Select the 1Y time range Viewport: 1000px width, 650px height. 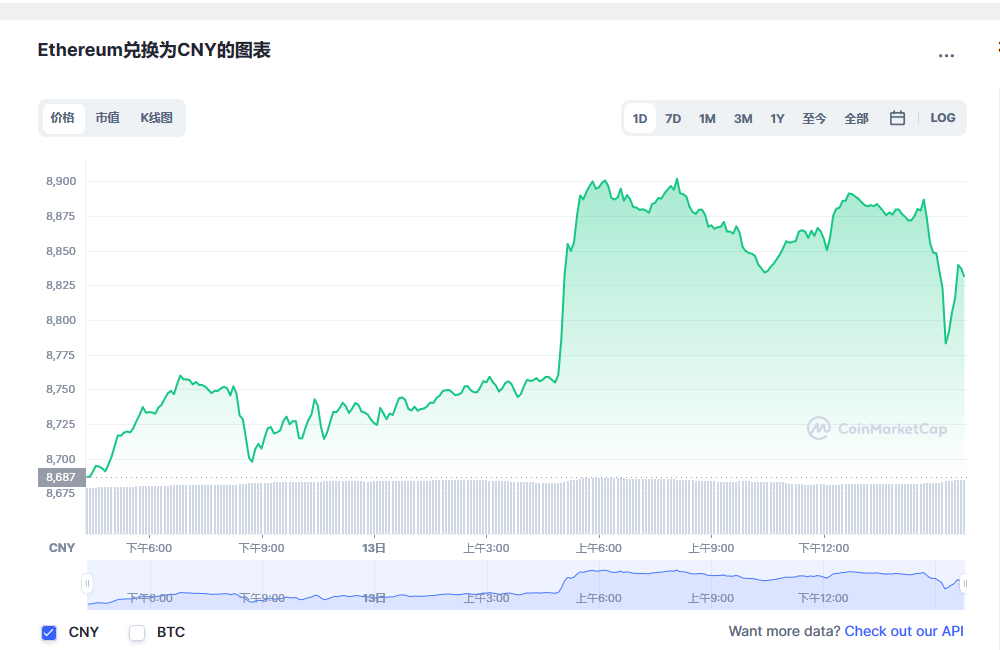point(777,119)
